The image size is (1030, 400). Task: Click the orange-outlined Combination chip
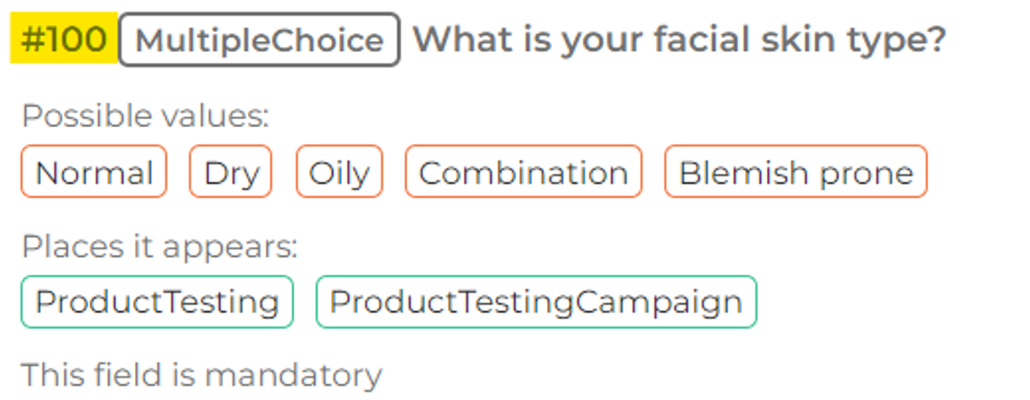point(523,172)
